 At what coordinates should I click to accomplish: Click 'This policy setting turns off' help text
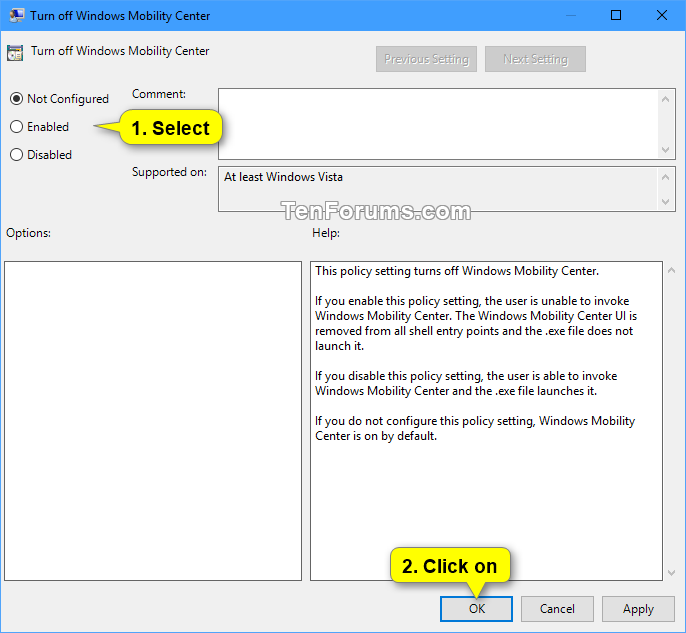tap(457, 271)
